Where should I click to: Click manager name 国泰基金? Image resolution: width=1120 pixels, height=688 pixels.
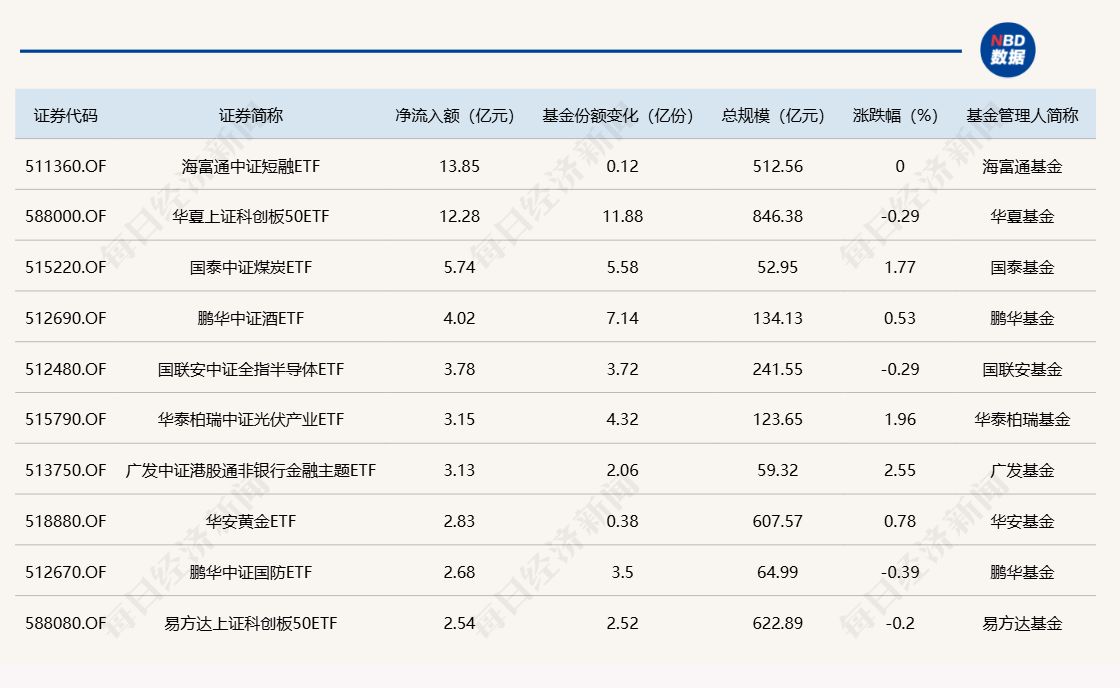(1022, 267)
